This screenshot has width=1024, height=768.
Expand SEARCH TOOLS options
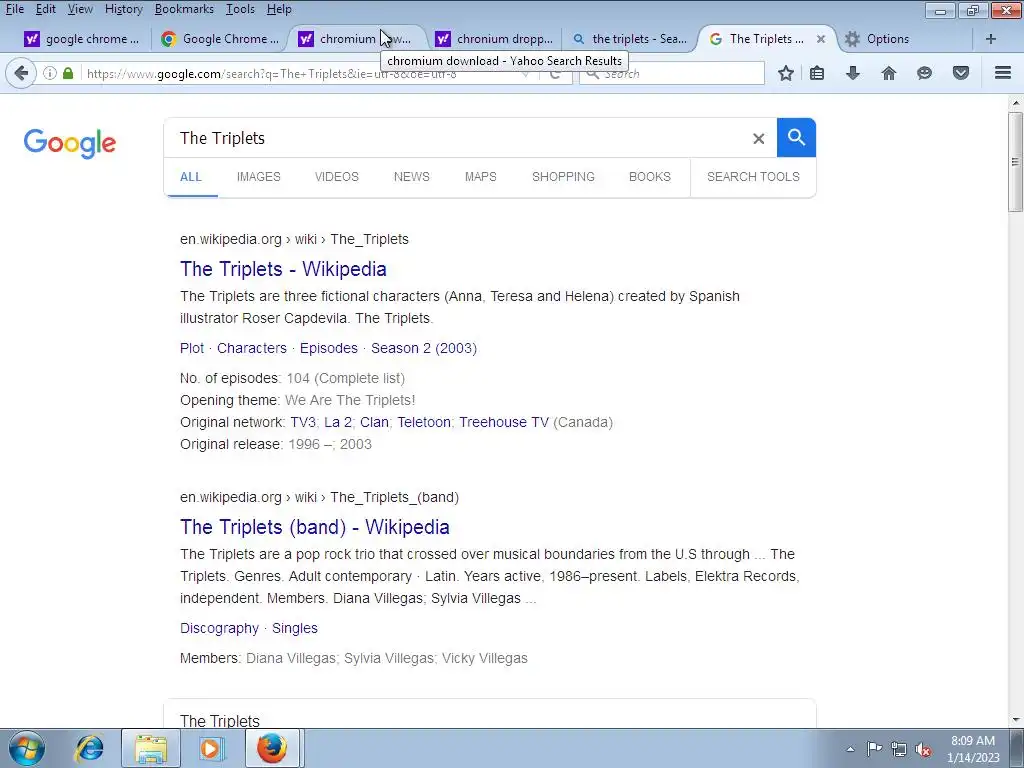coord(753,177)
